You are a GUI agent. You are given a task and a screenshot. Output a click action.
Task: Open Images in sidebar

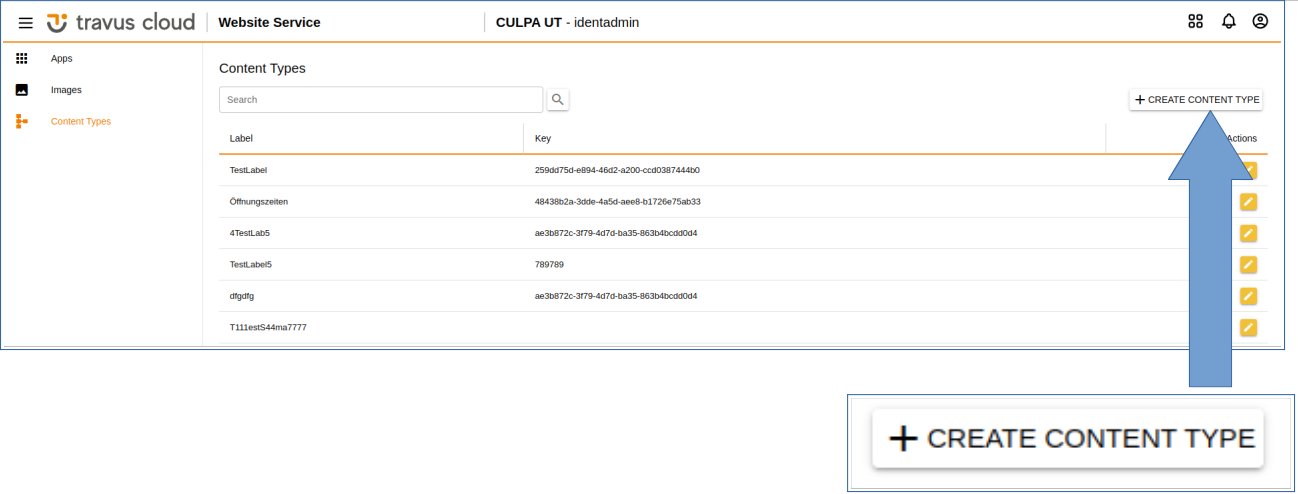[66, 90]
